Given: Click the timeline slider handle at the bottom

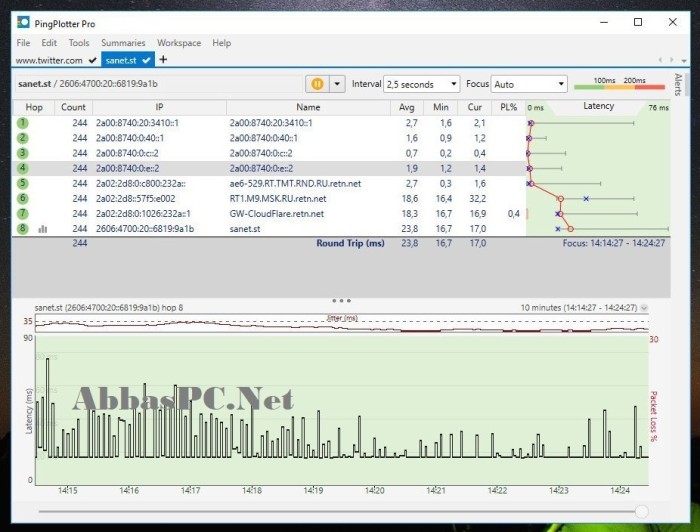Looking at the screenshot, I should 642,511.
